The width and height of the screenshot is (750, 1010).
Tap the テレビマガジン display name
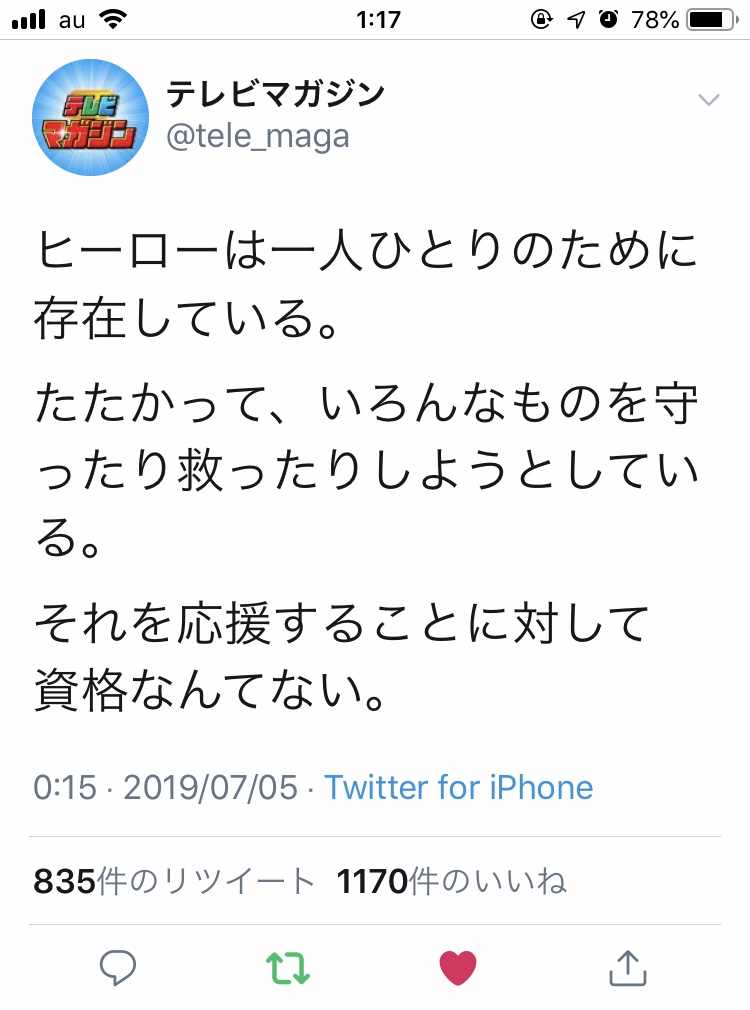275,94
